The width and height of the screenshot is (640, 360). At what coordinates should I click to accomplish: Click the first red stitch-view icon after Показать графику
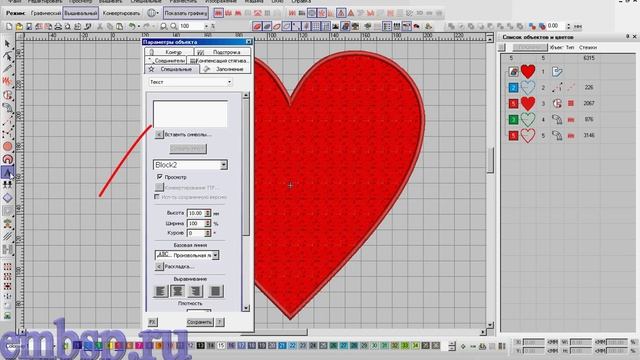pos(218,13)
